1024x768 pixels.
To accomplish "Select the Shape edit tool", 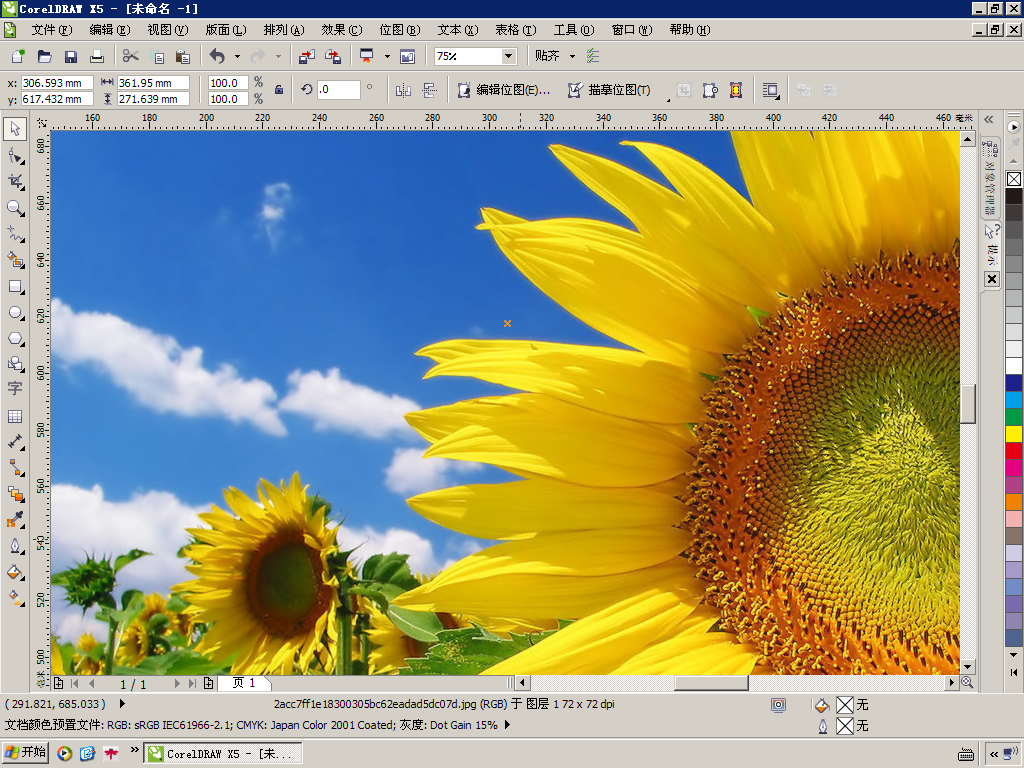I will (15, 155).
